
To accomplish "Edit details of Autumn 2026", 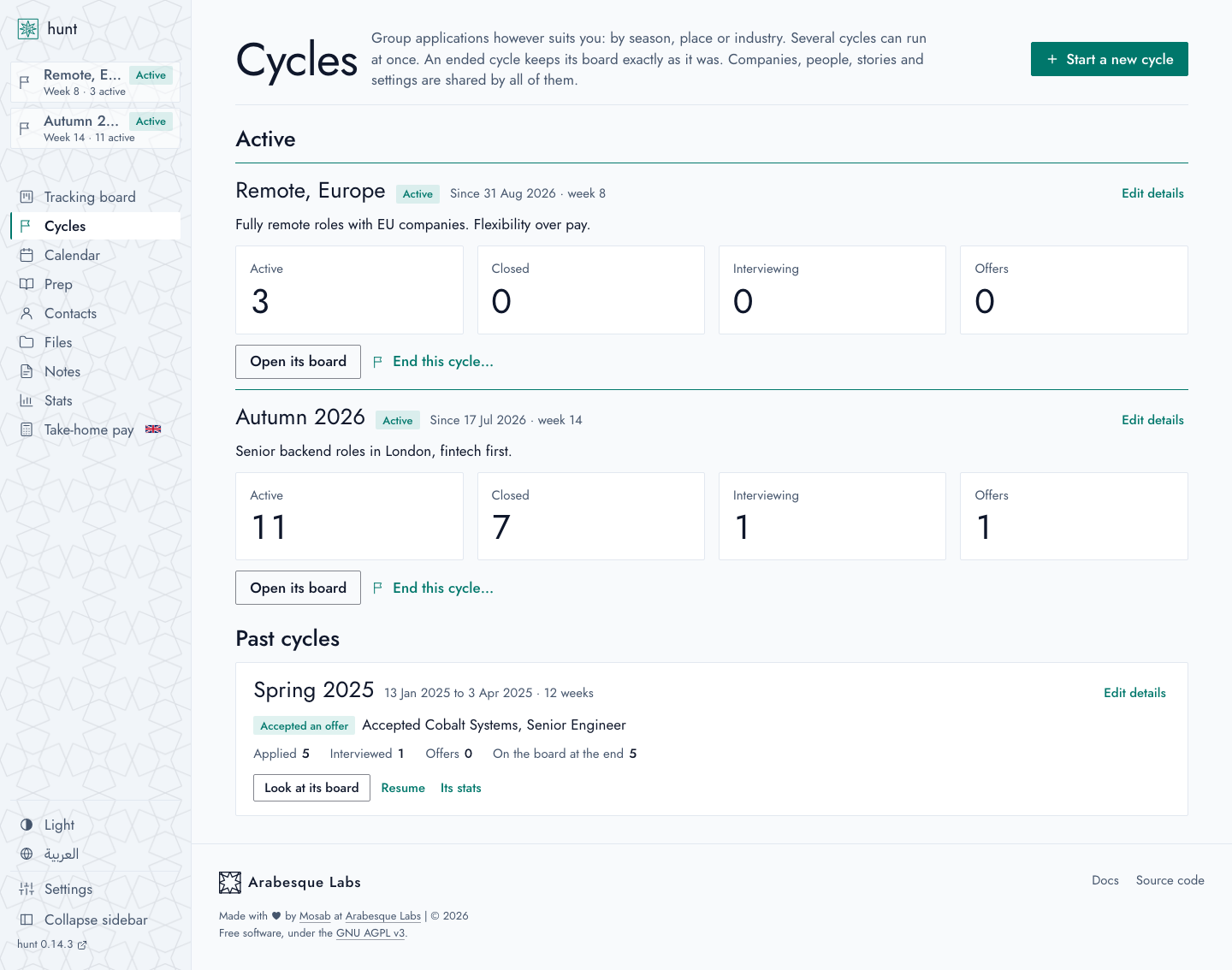I will (1152, 420).
